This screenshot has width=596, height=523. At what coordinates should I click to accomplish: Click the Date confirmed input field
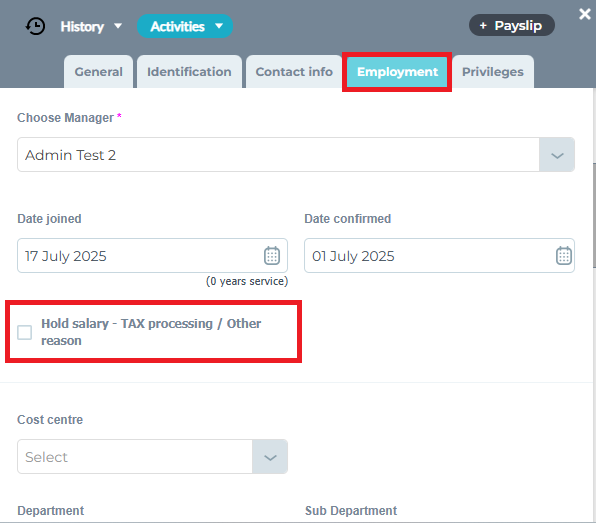click(439, 255)
